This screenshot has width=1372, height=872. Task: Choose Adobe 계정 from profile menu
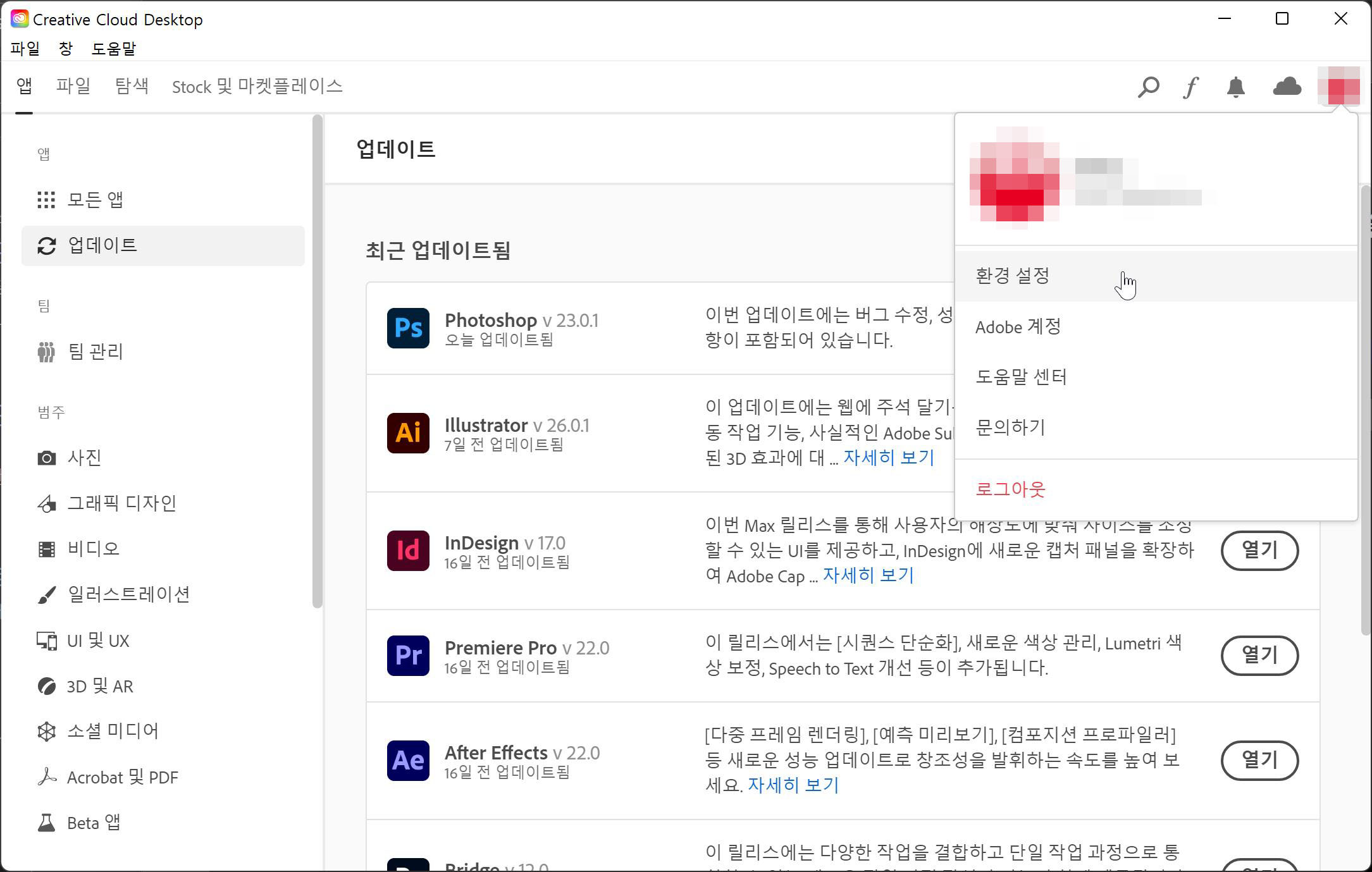point(1156,327)
